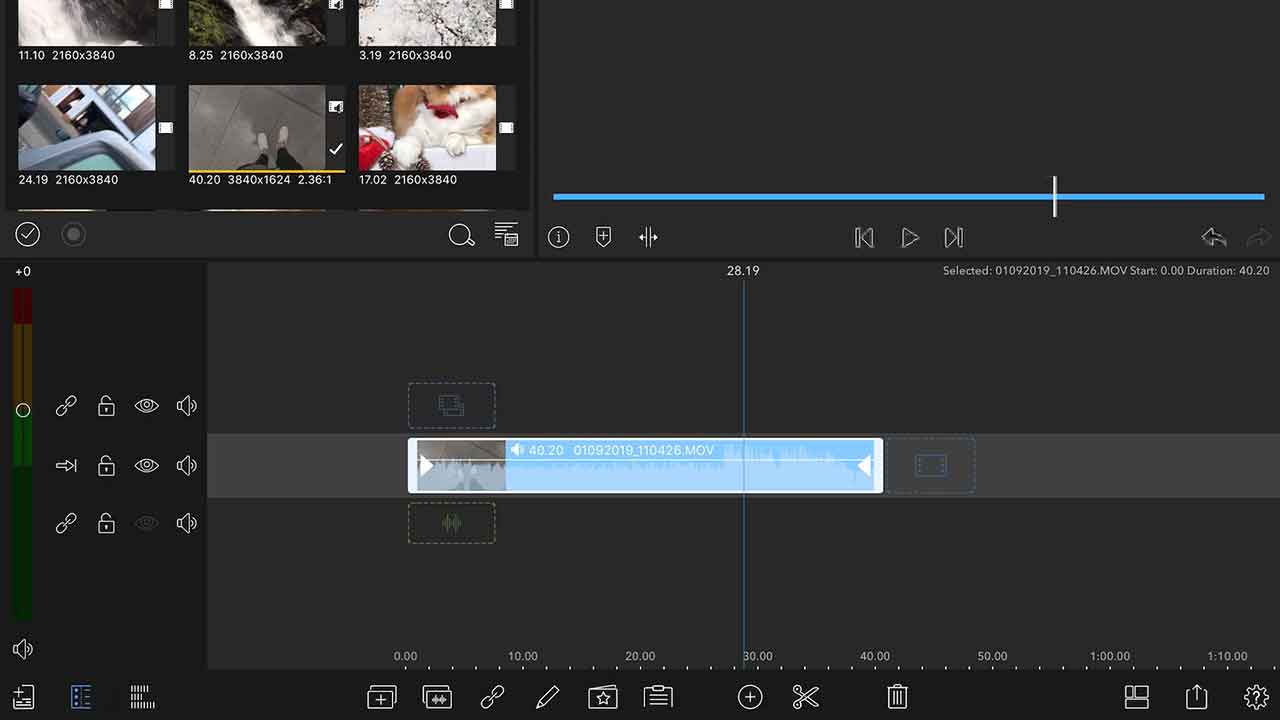Open the clipboard attributes tool
The width and height of the screenshot is (1280, 720).
coord(658,697)
